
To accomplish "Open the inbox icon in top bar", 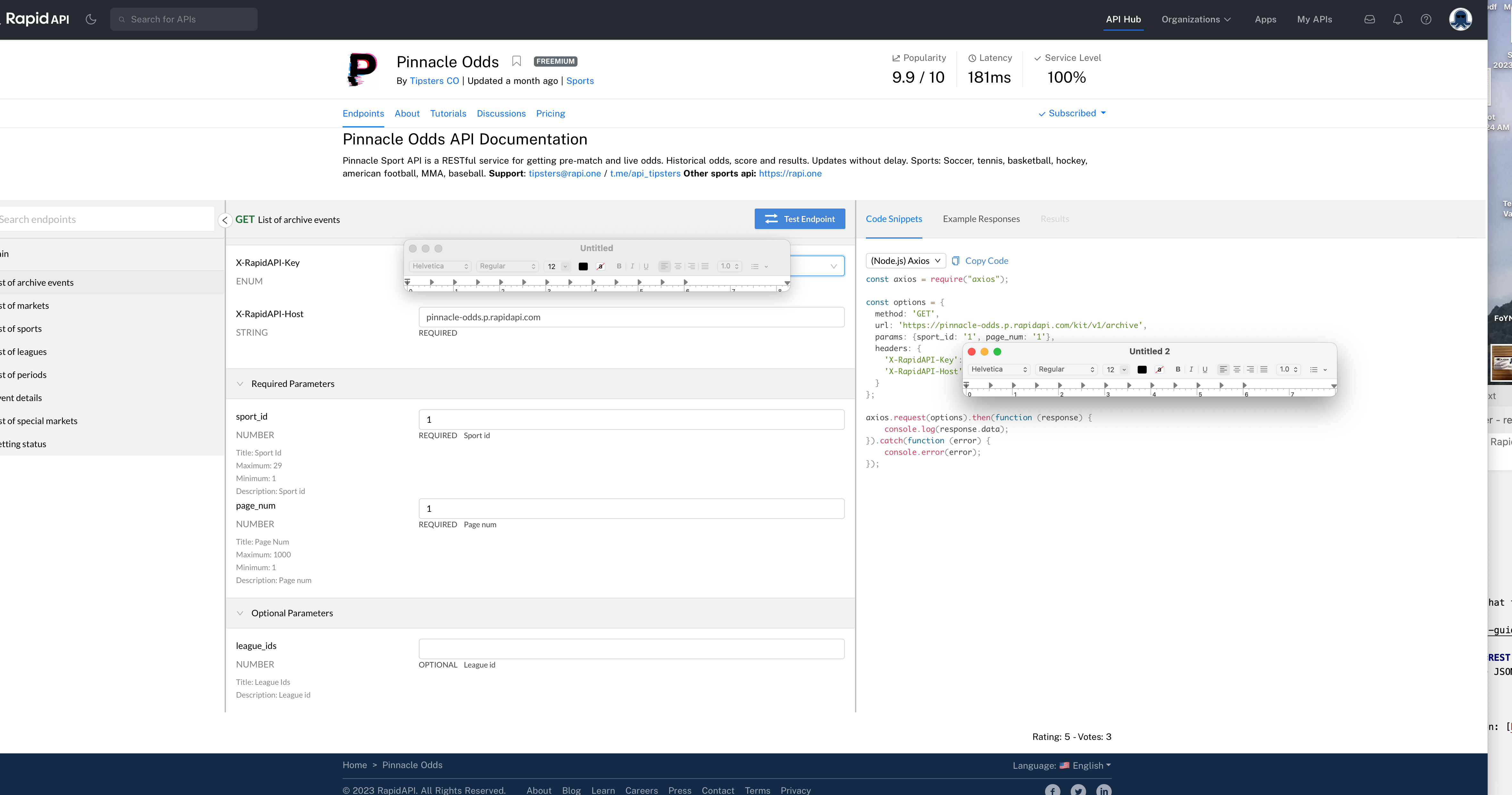I will pyautogui.click(x=1369, y=19).
